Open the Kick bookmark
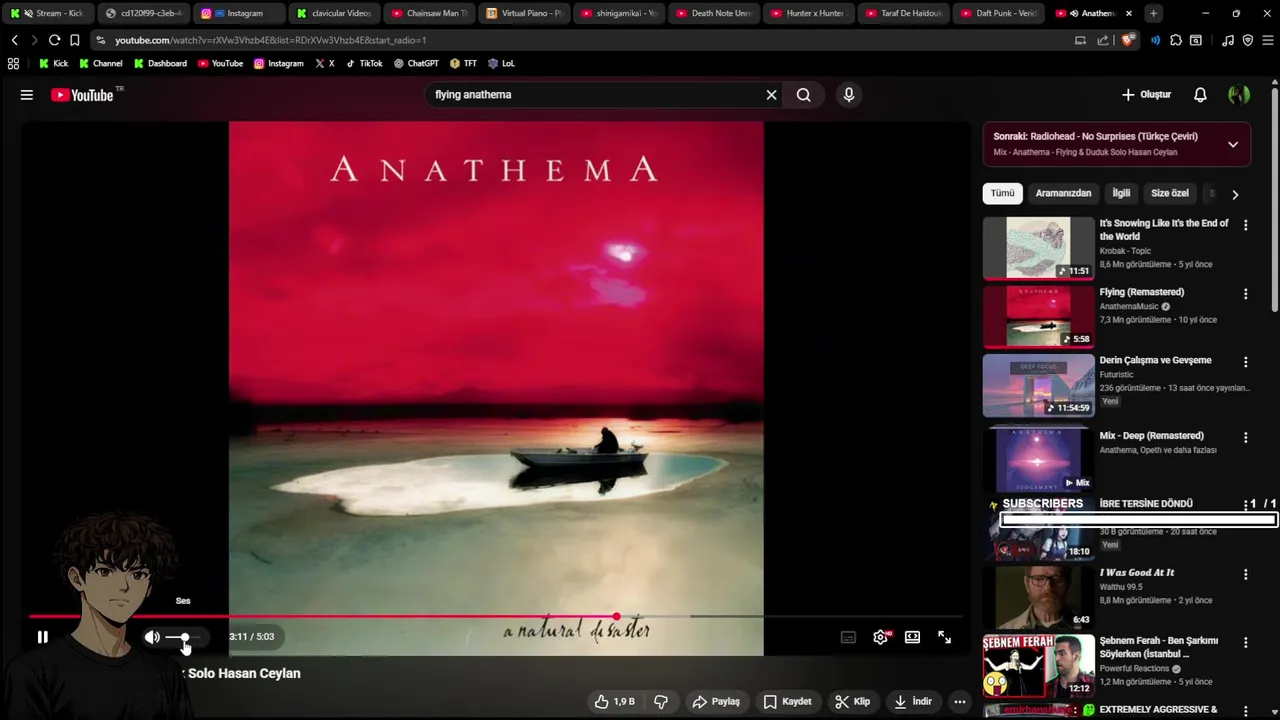The width and height of the screenshot is (1280, 720). pyautogui.click(x=53, y=63)
